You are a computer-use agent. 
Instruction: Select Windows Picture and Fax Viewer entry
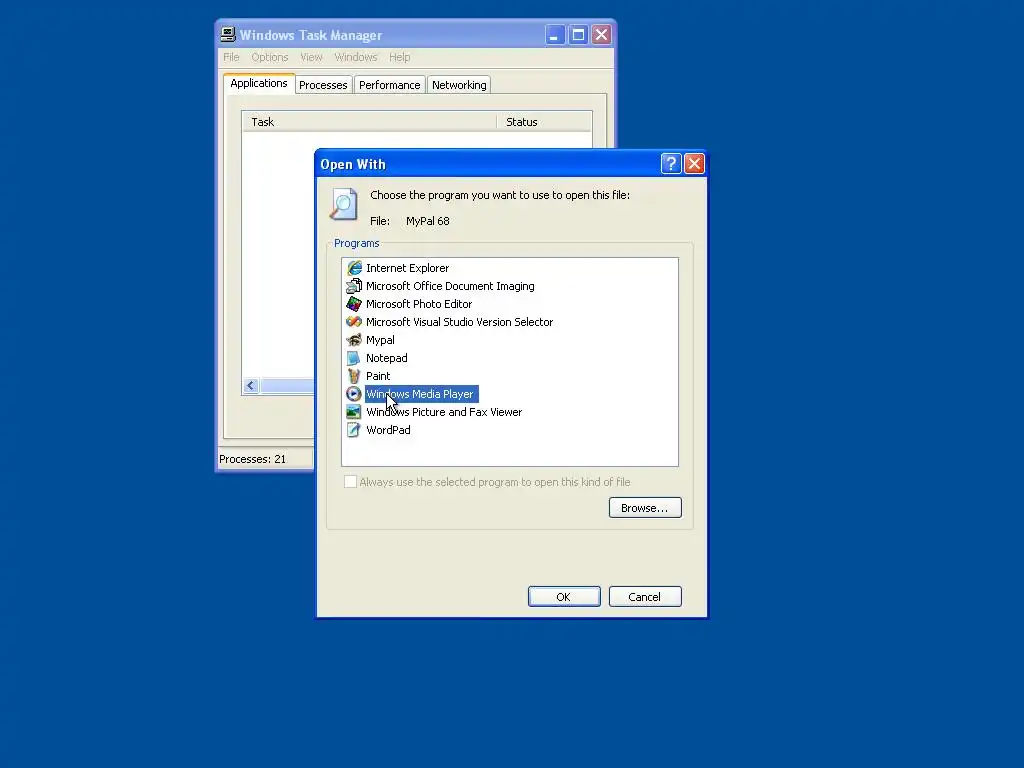(x=444, y=411)
